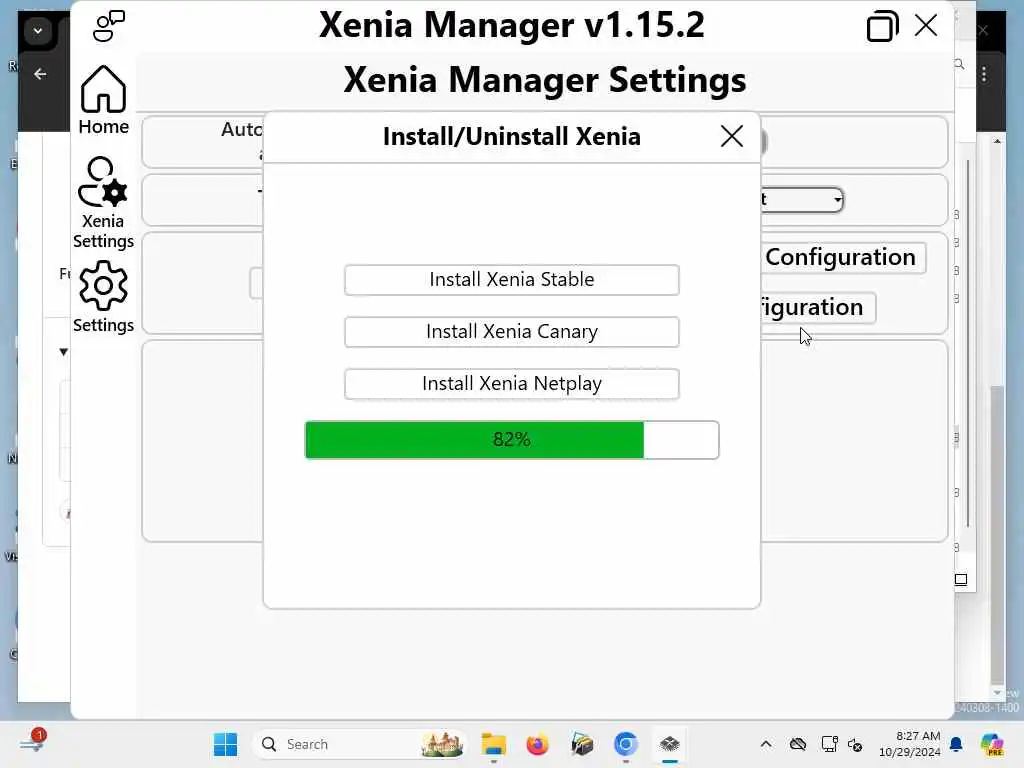The width and height of the screenshot is (1024, 768).
Task: Click the vertical scrollbar in background window
Action: [x=997, y=534]
